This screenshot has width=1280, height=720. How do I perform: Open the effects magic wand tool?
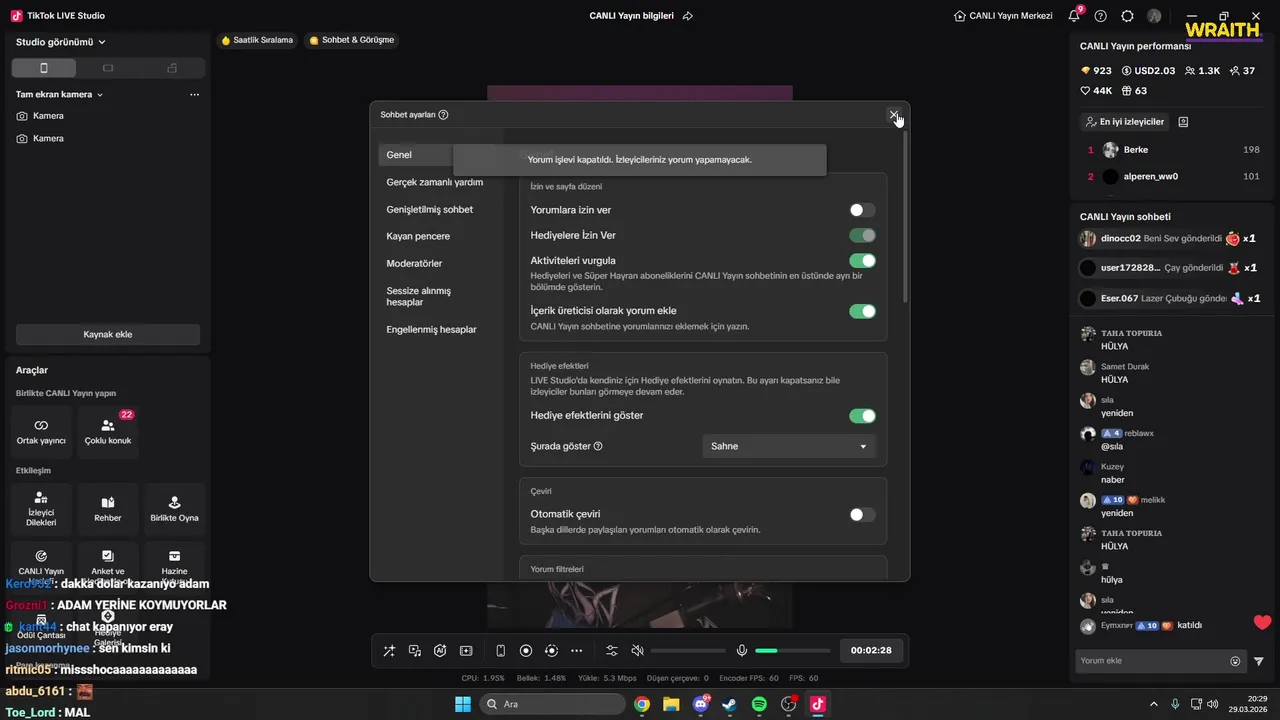pyautogui.click(x=389, y=651)
